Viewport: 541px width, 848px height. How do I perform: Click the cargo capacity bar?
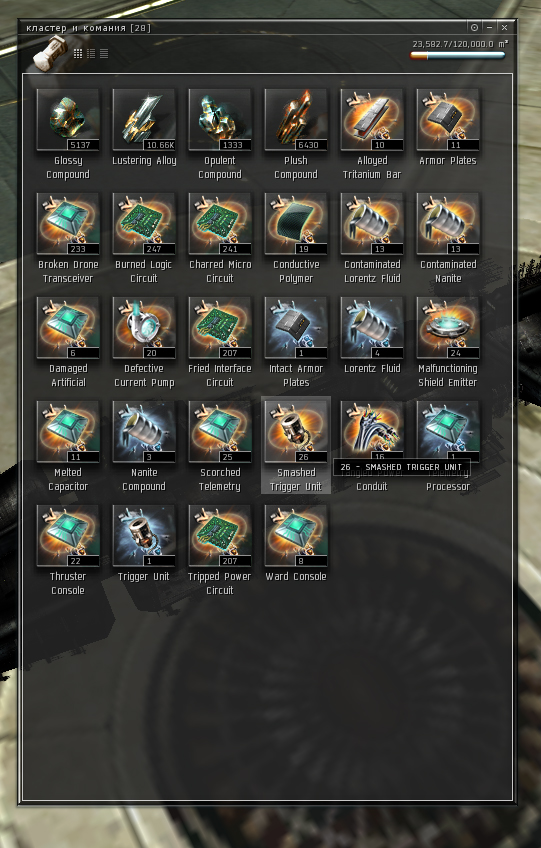(x=458, y=55)
